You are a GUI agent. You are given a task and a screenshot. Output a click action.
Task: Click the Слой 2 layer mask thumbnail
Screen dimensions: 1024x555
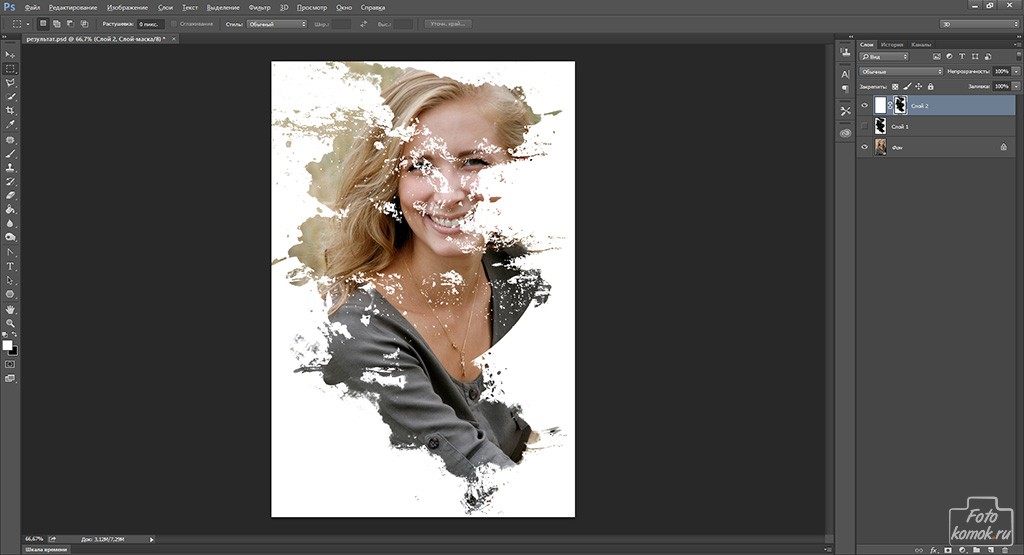899,105
